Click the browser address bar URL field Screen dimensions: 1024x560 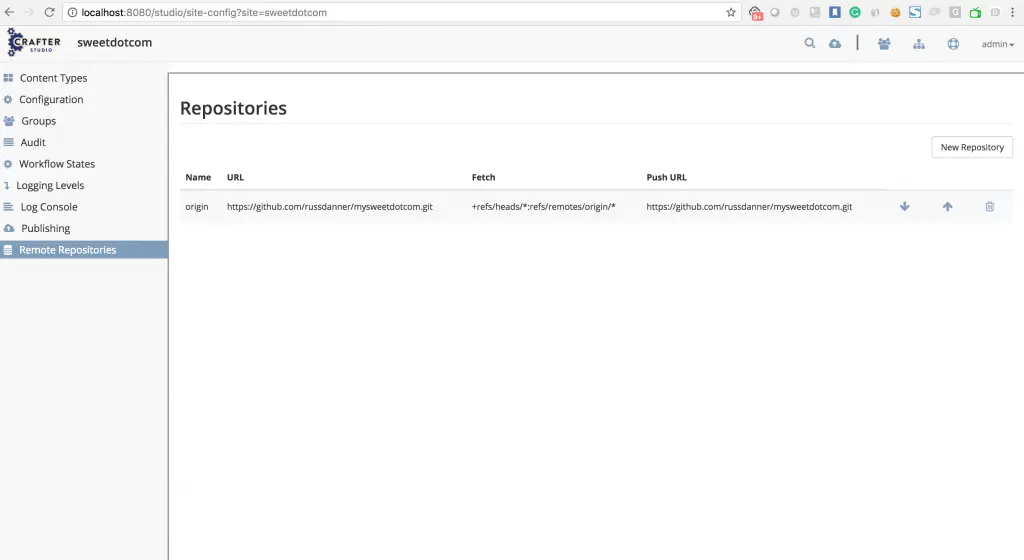[400, 13]
